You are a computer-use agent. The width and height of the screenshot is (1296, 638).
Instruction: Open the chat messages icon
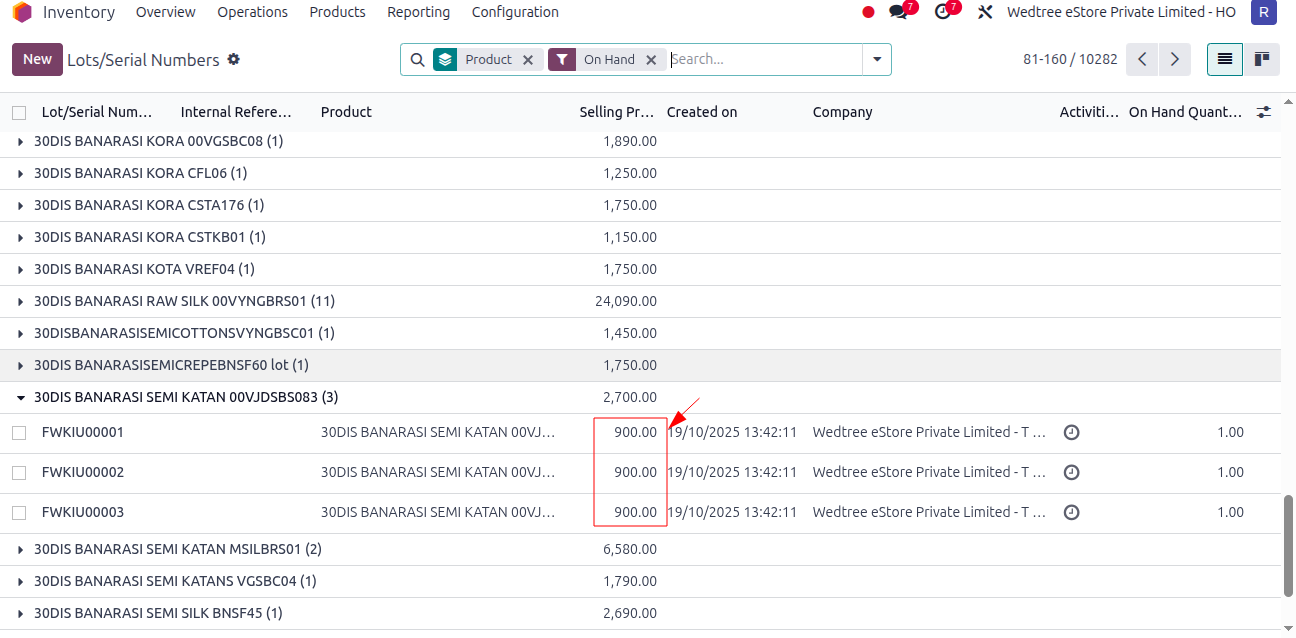tap(898, 13)
